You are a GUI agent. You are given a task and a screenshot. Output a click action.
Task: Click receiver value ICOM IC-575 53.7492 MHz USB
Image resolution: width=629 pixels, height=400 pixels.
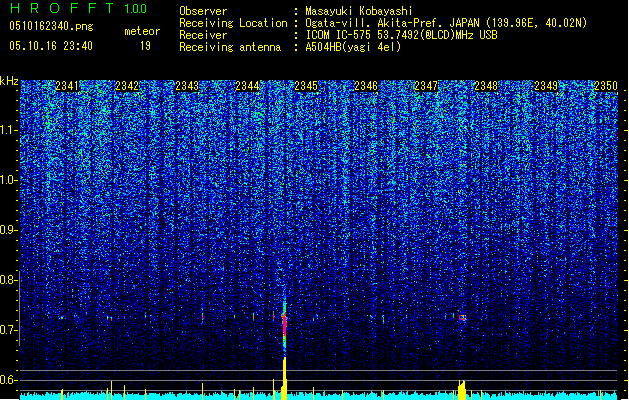tap(401, 35)
